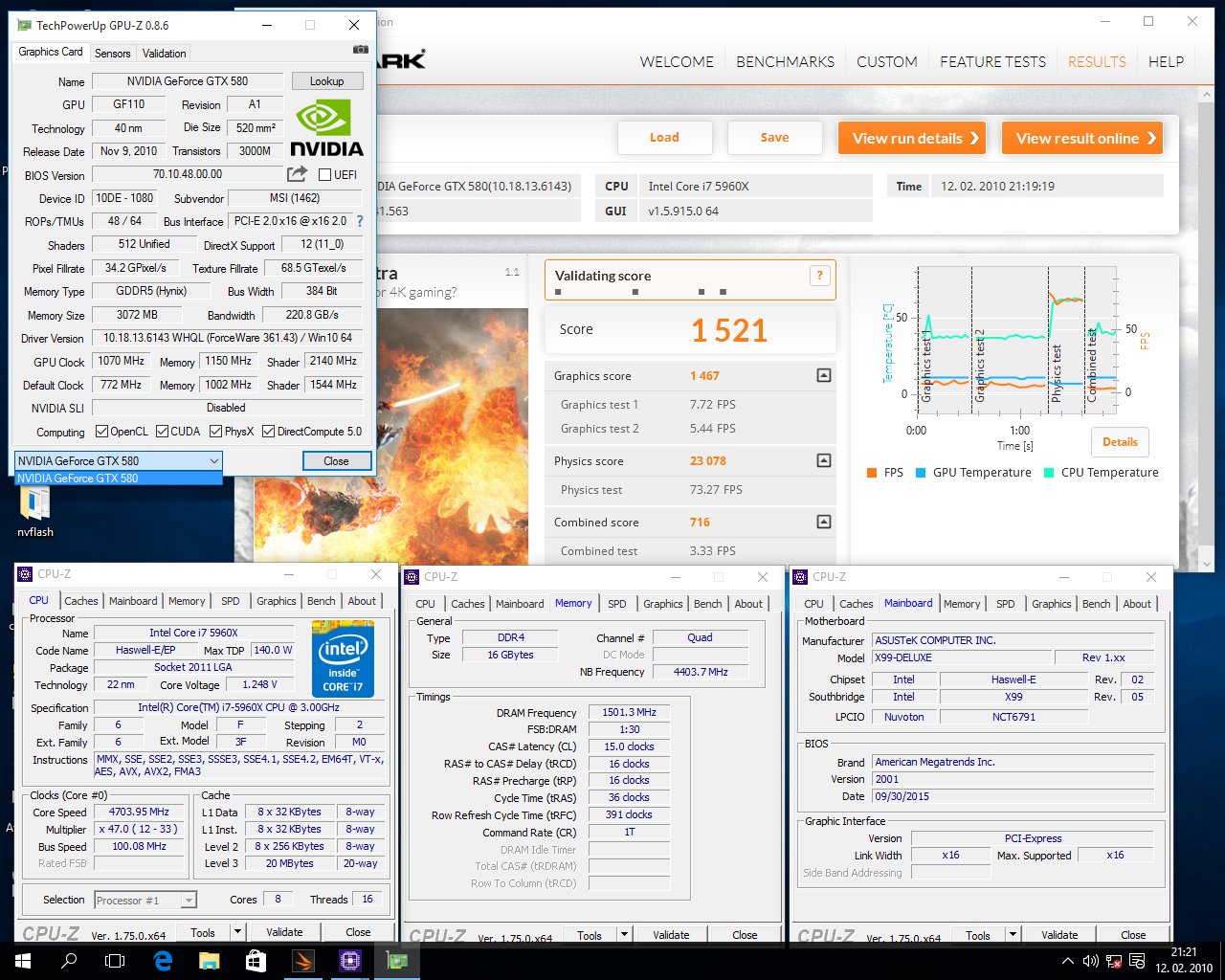
Task: Click the Details button under the chart
Action: pos(1120,442)
